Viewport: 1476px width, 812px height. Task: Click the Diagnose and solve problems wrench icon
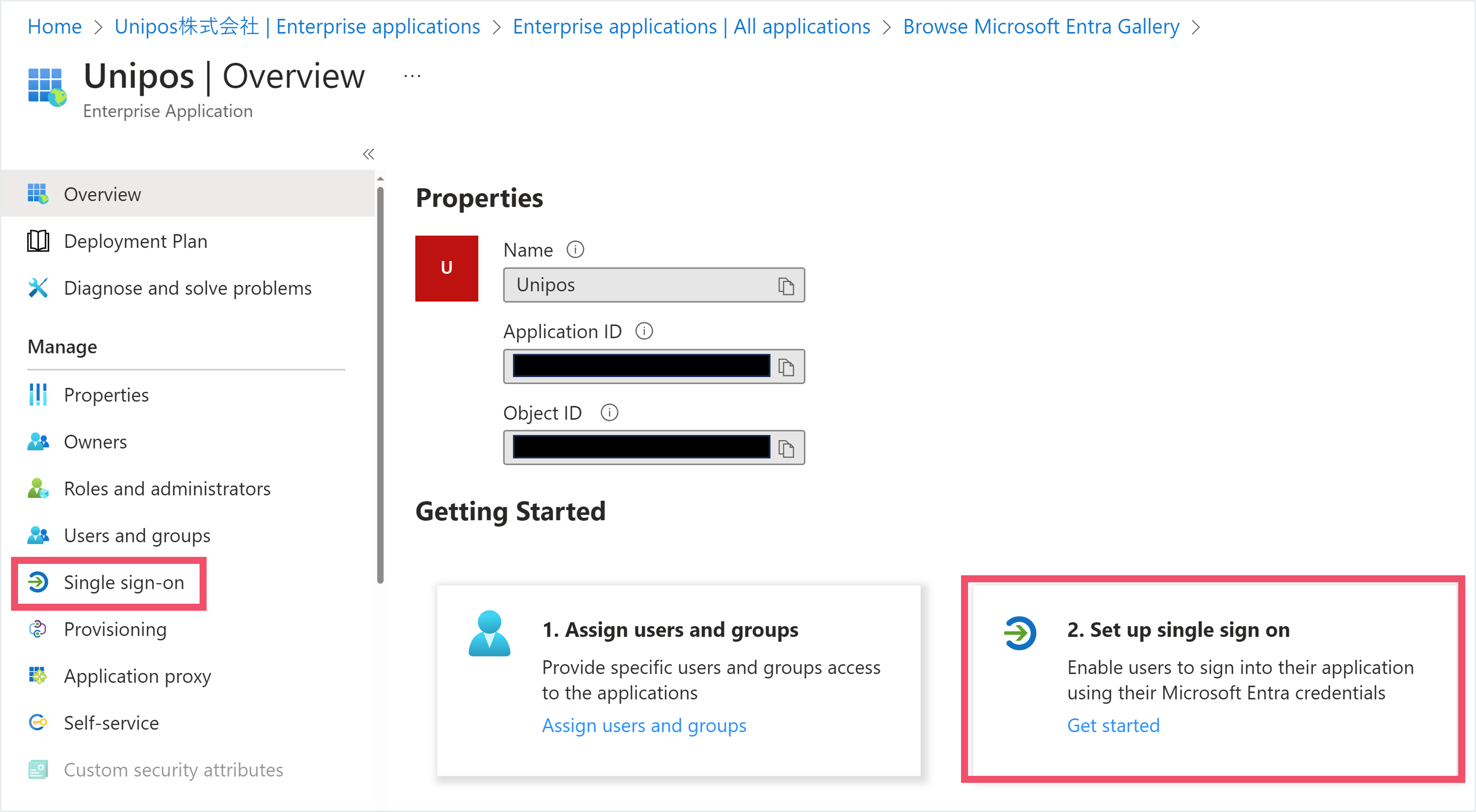click(38, 288)
